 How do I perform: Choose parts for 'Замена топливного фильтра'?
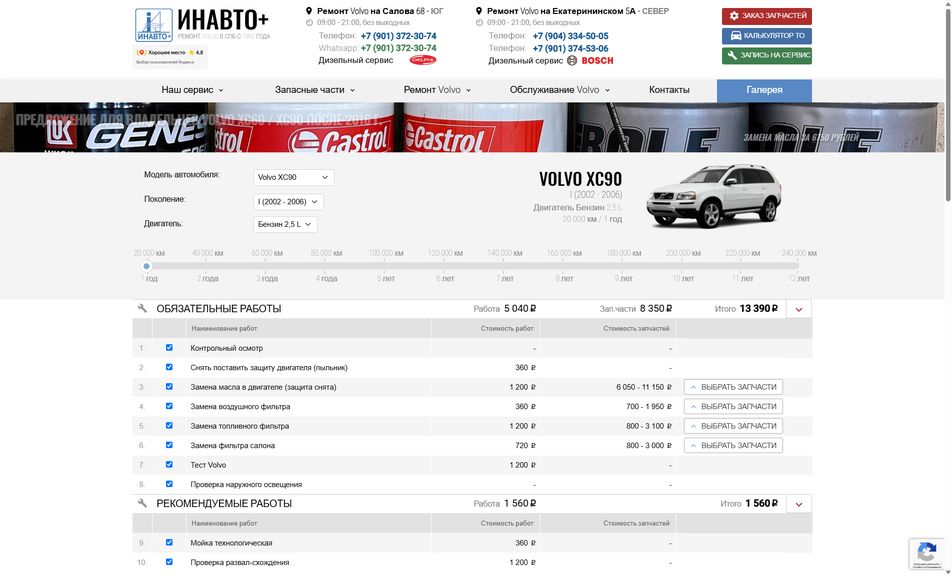click(x=733, y=425)
